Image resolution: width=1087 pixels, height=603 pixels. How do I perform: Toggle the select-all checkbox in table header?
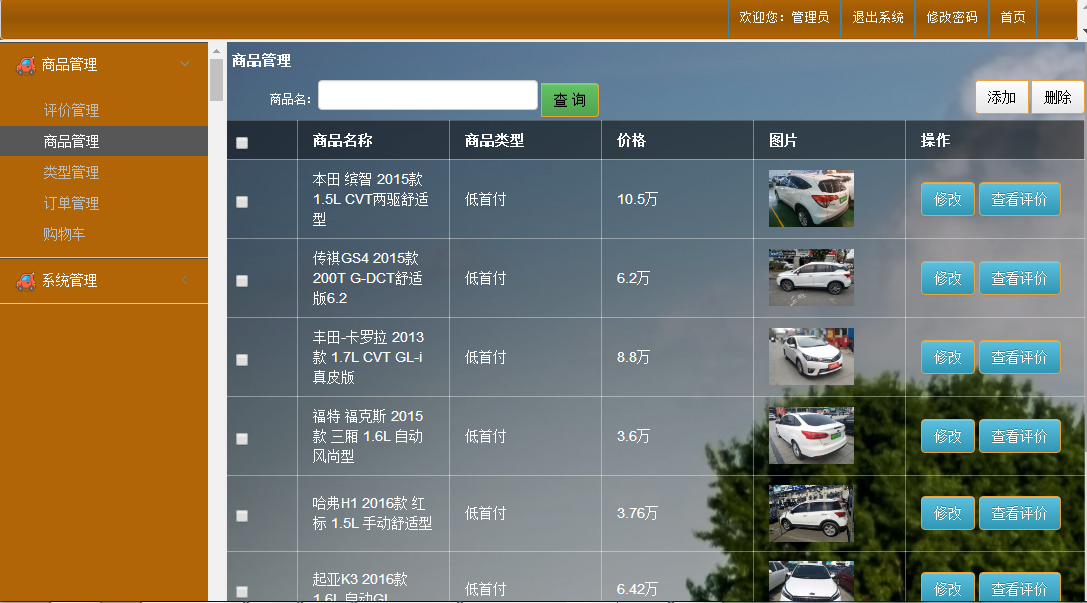242,143
